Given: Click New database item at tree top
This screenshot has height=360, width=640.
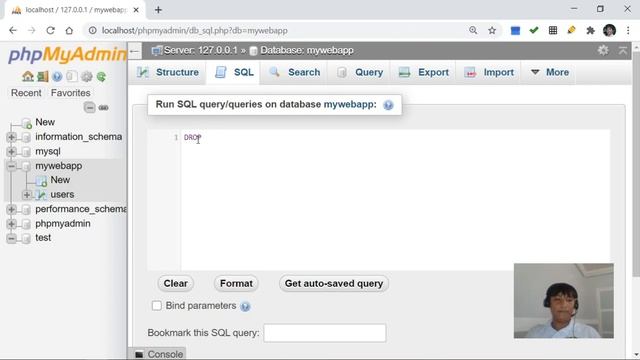Looking at the screenshot, I should [x=45, y=122].
